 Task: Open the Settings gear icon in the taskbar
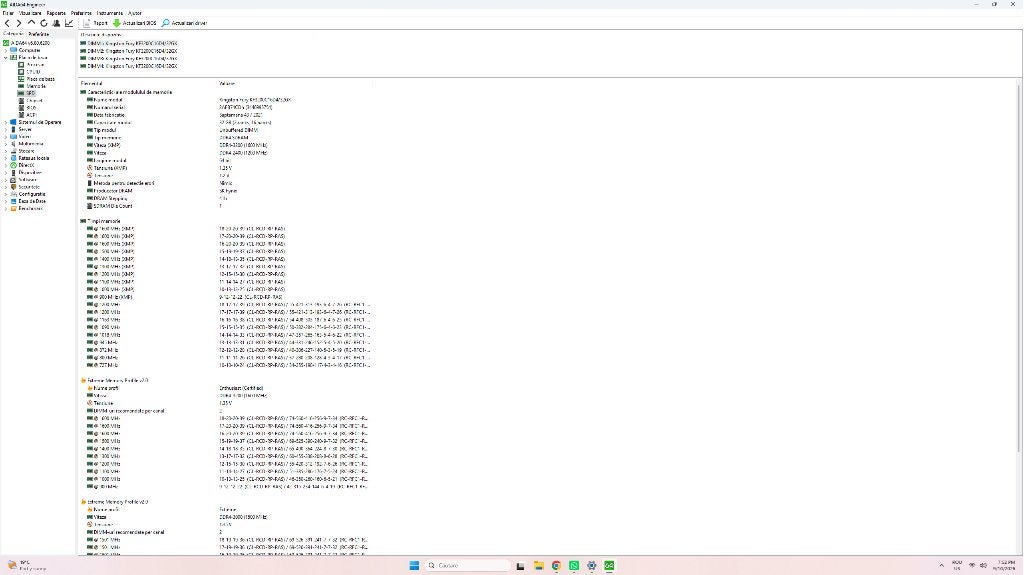tap(592, 566)
